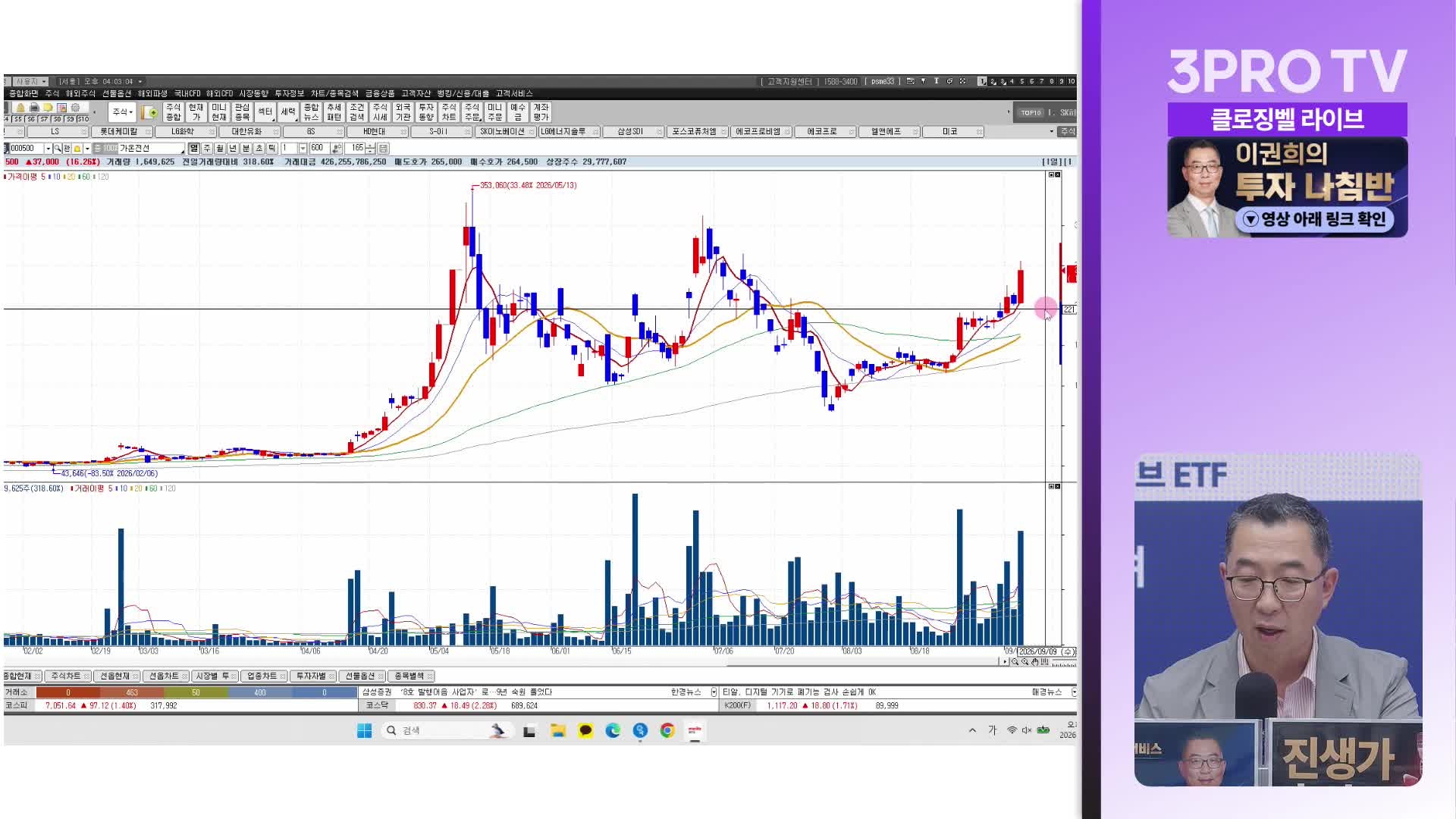Launch Google Chrome from the taskbar
The height and width of the screenshot is (819, 1456).
click(667, 730)
